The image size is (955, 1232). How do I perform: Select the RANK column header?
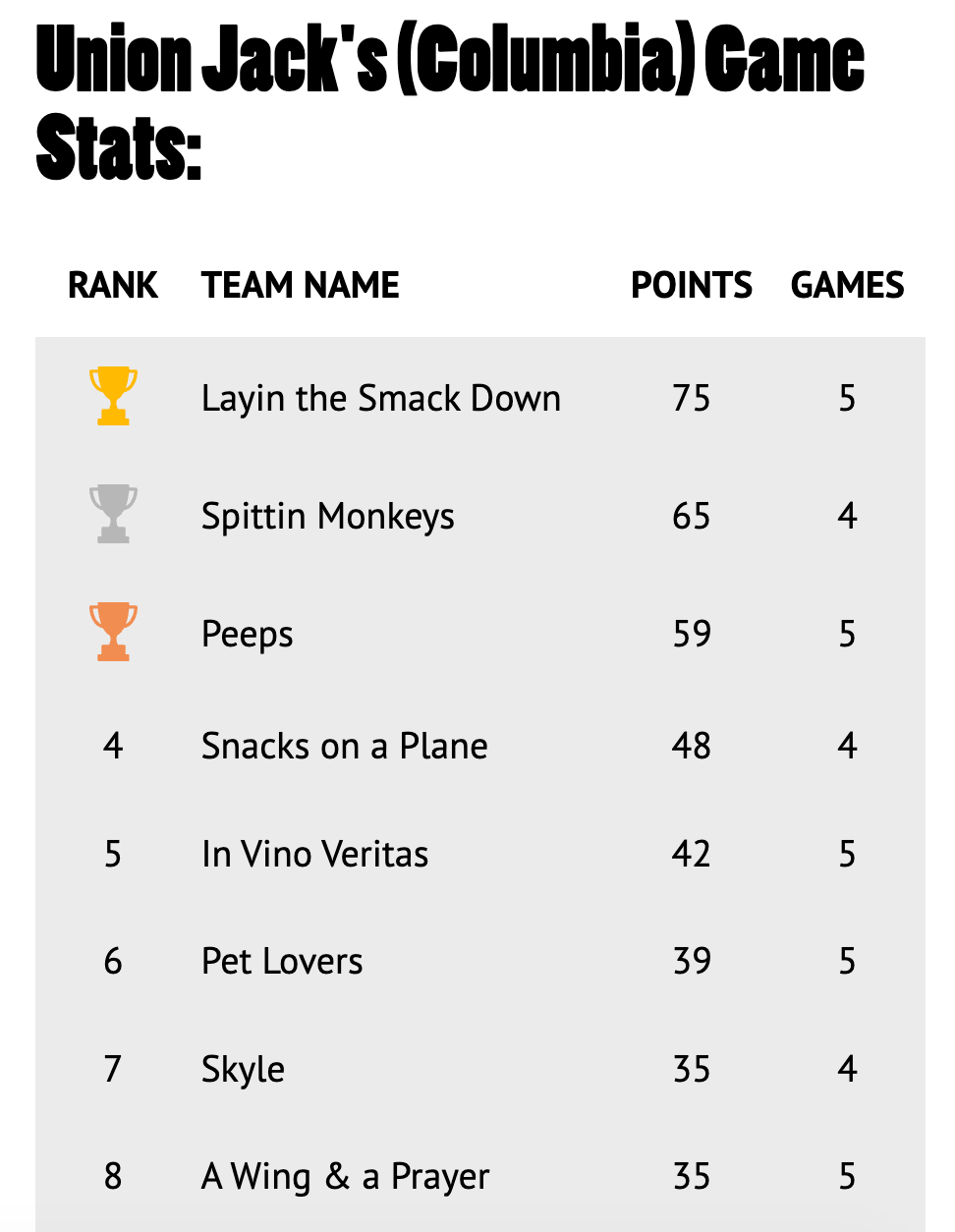pos(113,285)
